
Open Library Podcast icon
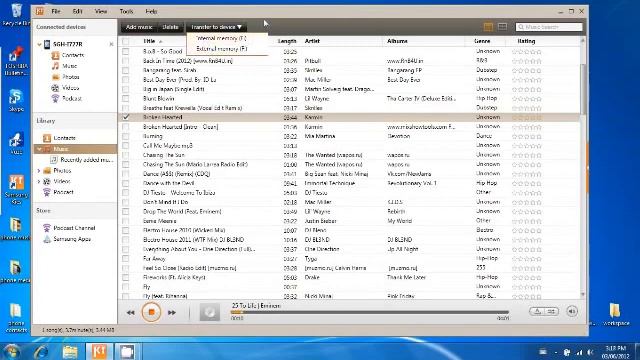pyautogui.click(x=47, y=192)
